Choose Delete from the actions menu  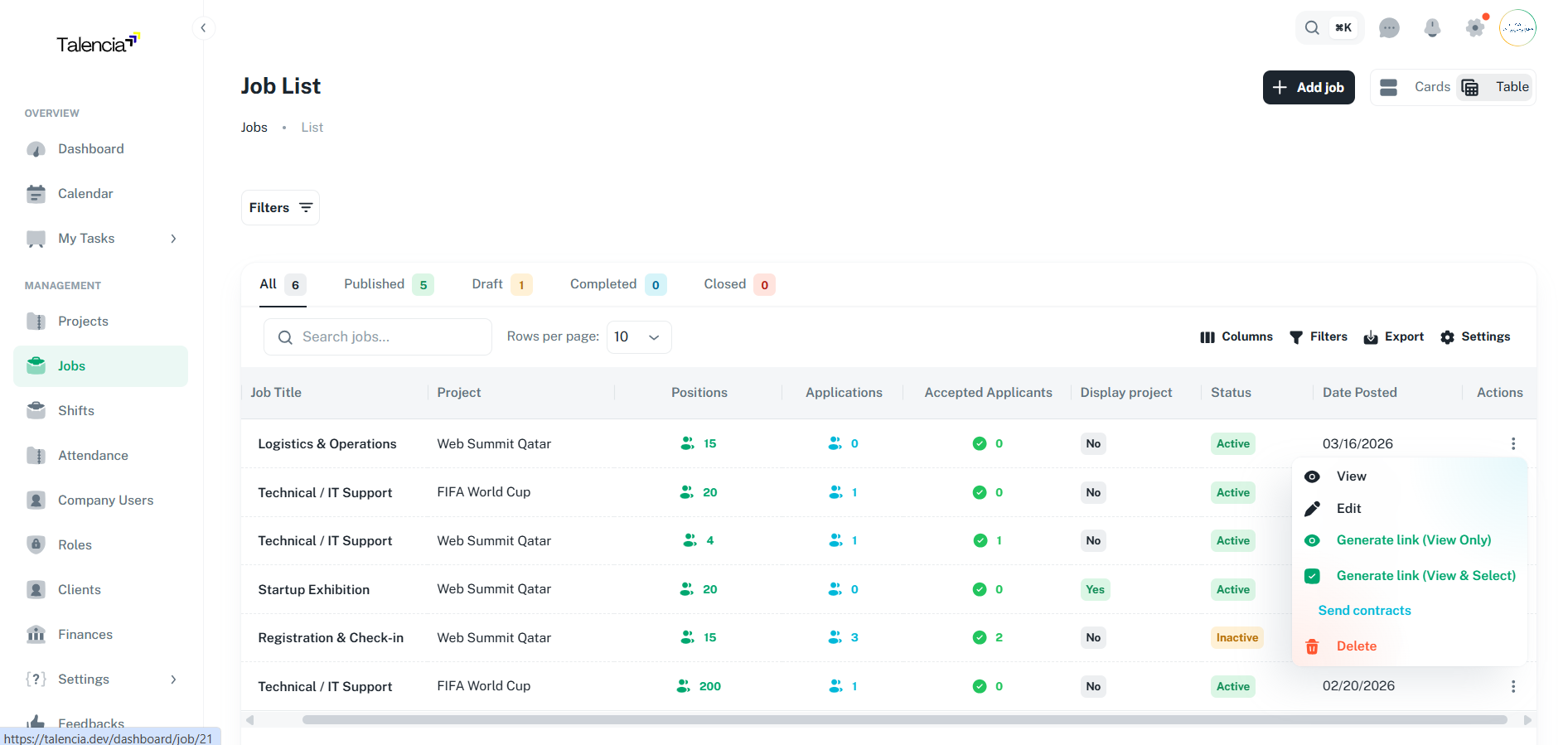[1356, 646]
